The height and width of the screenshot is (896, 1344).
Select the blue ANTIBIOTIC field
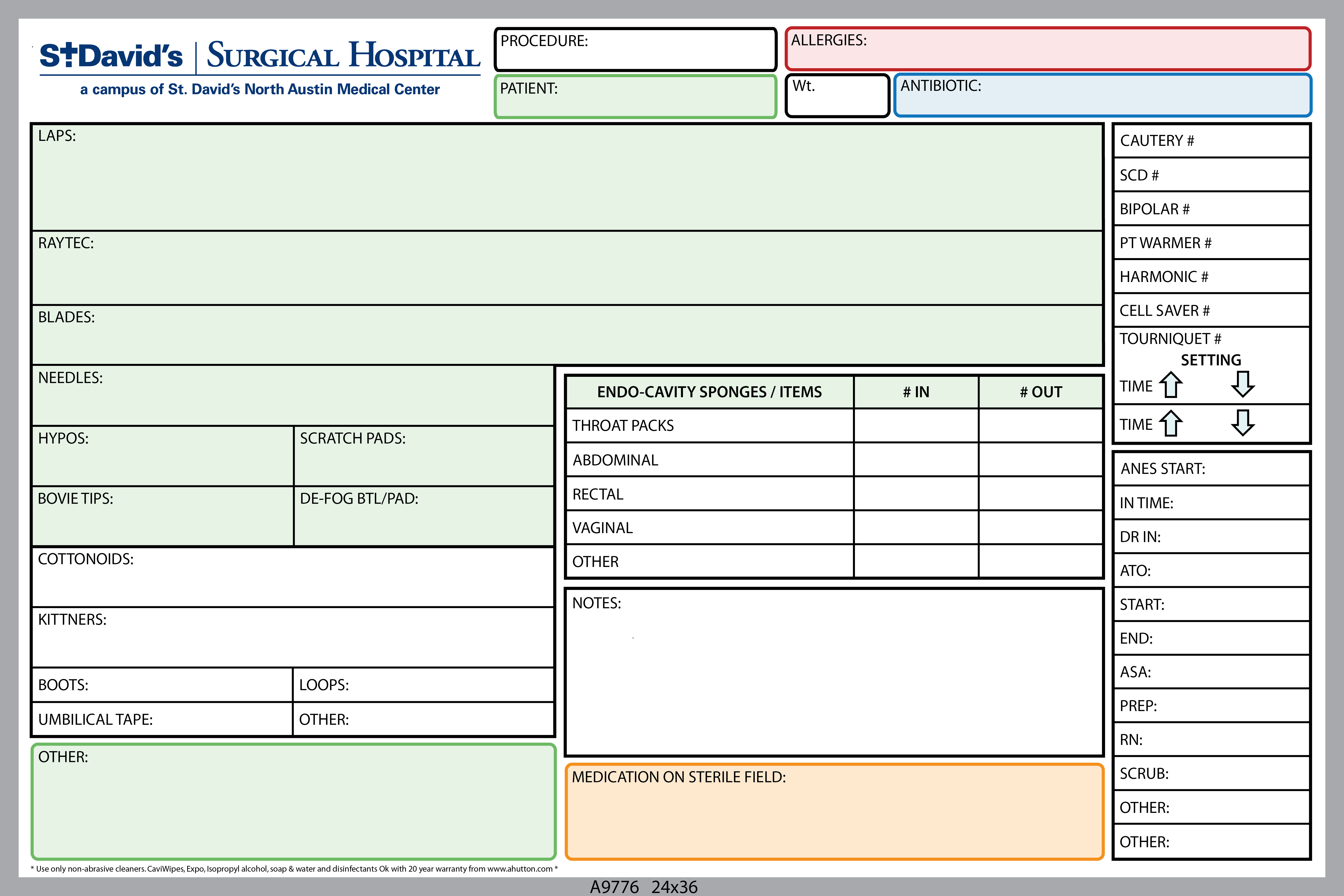1102,95
